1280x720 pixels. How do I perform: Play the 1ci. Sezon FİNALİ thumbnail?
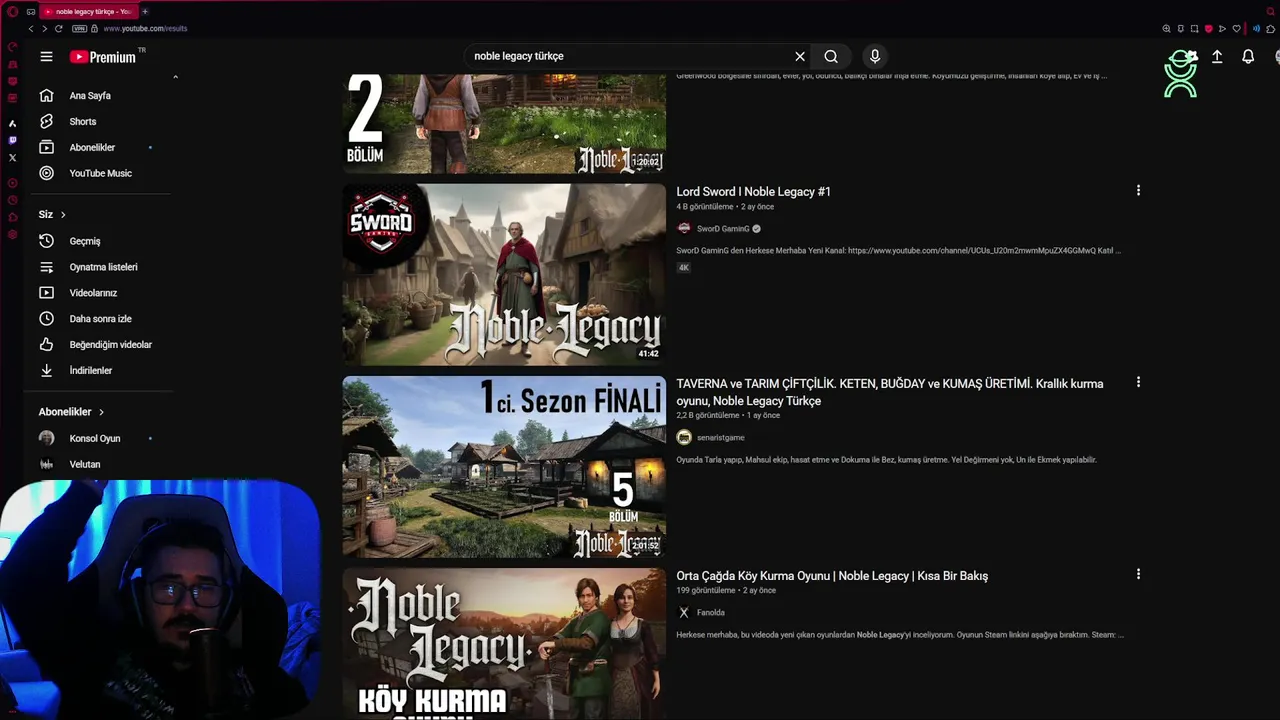pos(504,467)
